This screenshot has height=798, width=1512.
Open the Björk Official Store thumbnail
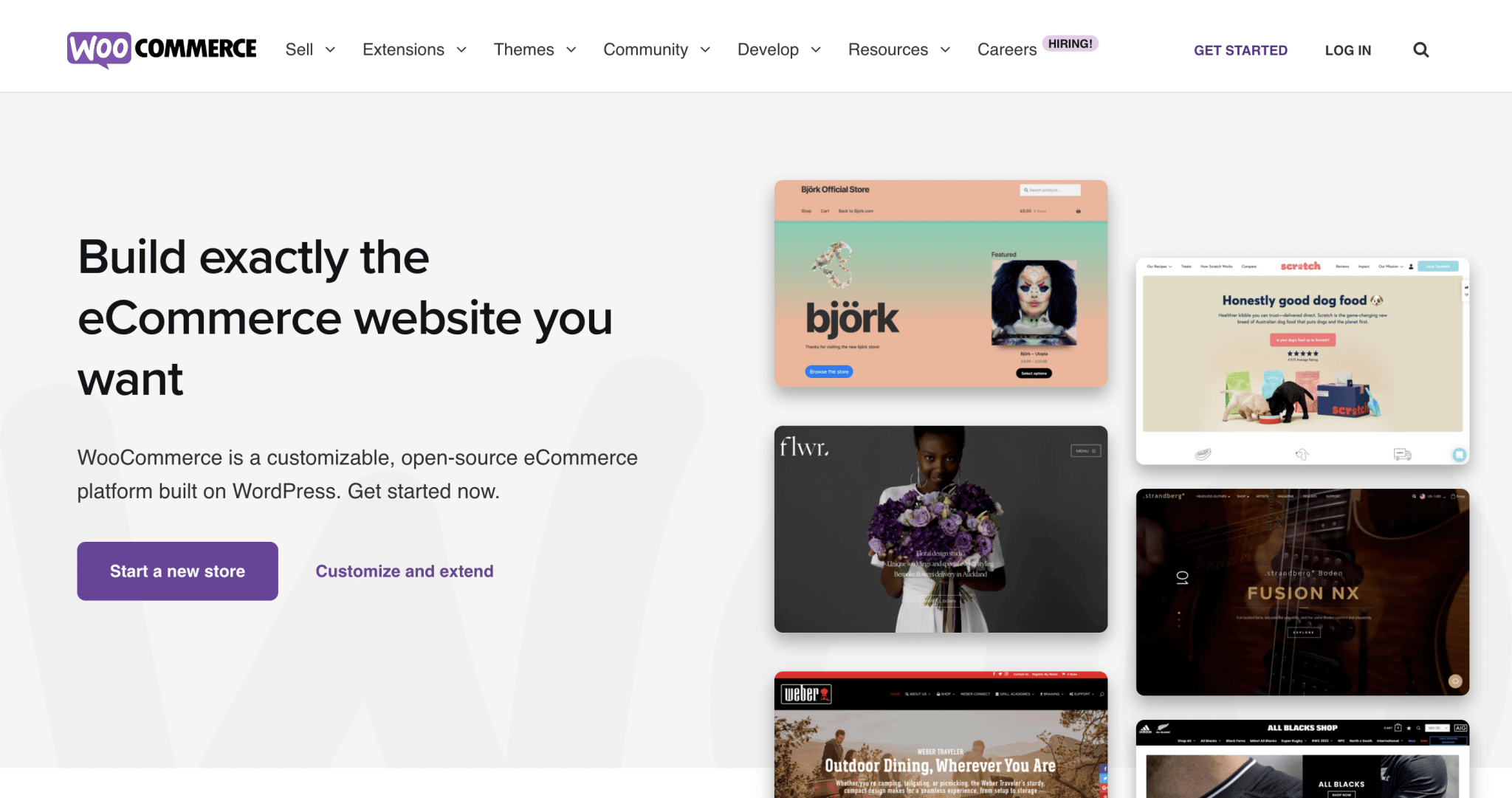click(x=941, y=283)
